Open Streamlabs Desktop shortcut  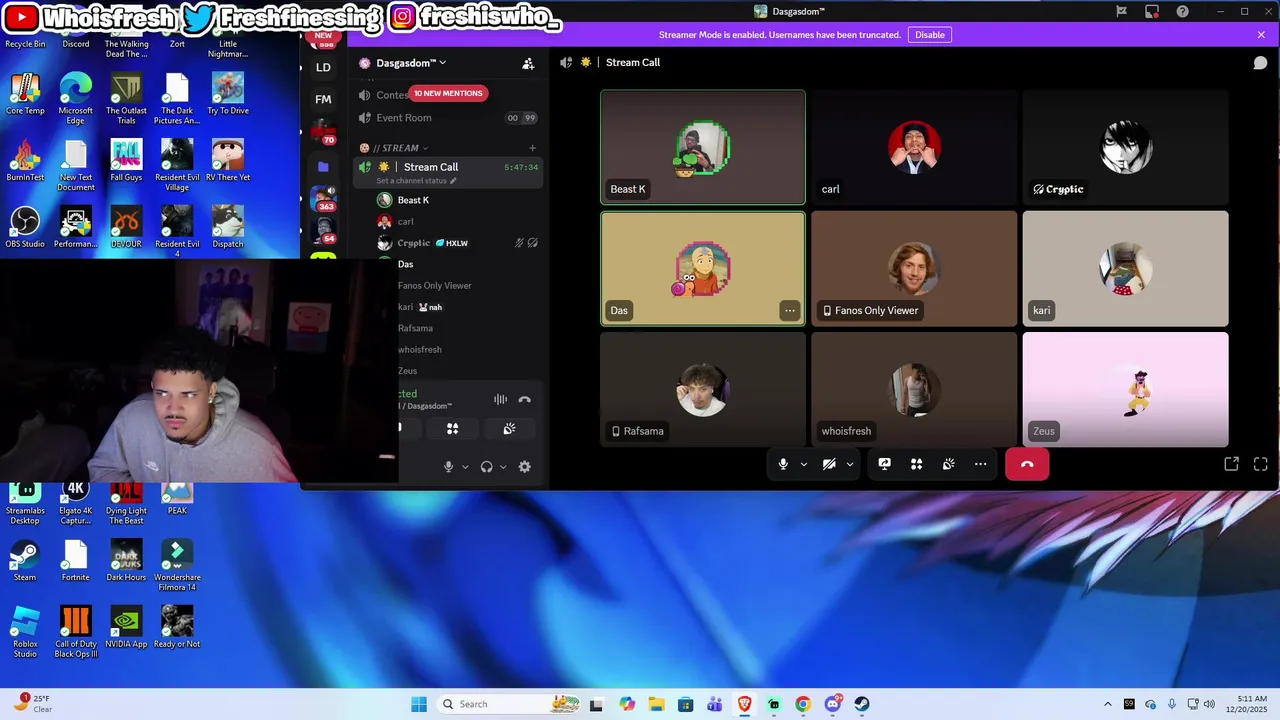[25, 502]
